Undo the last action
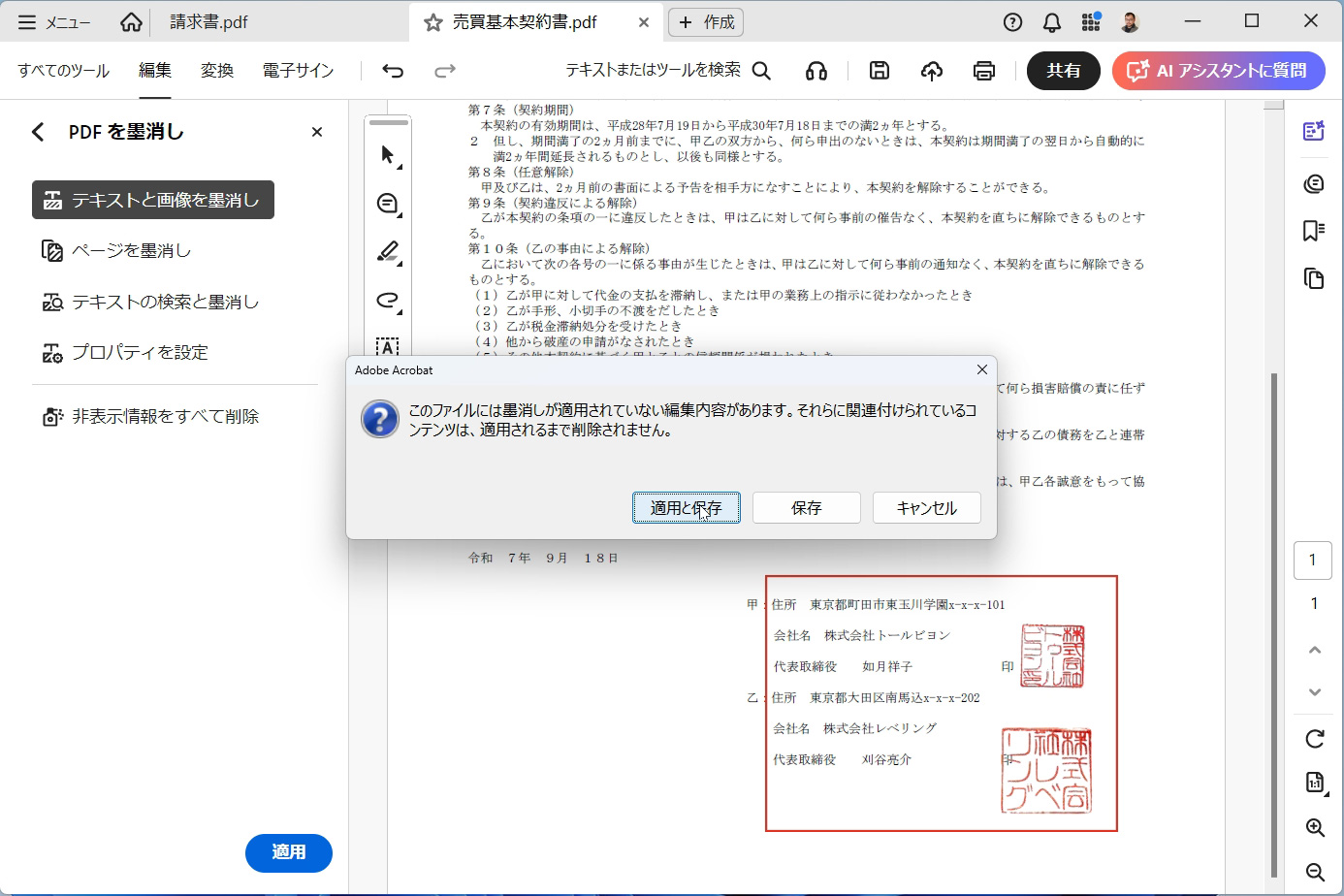Screen dimensions: 1344x896 click(x=393, y=71)
